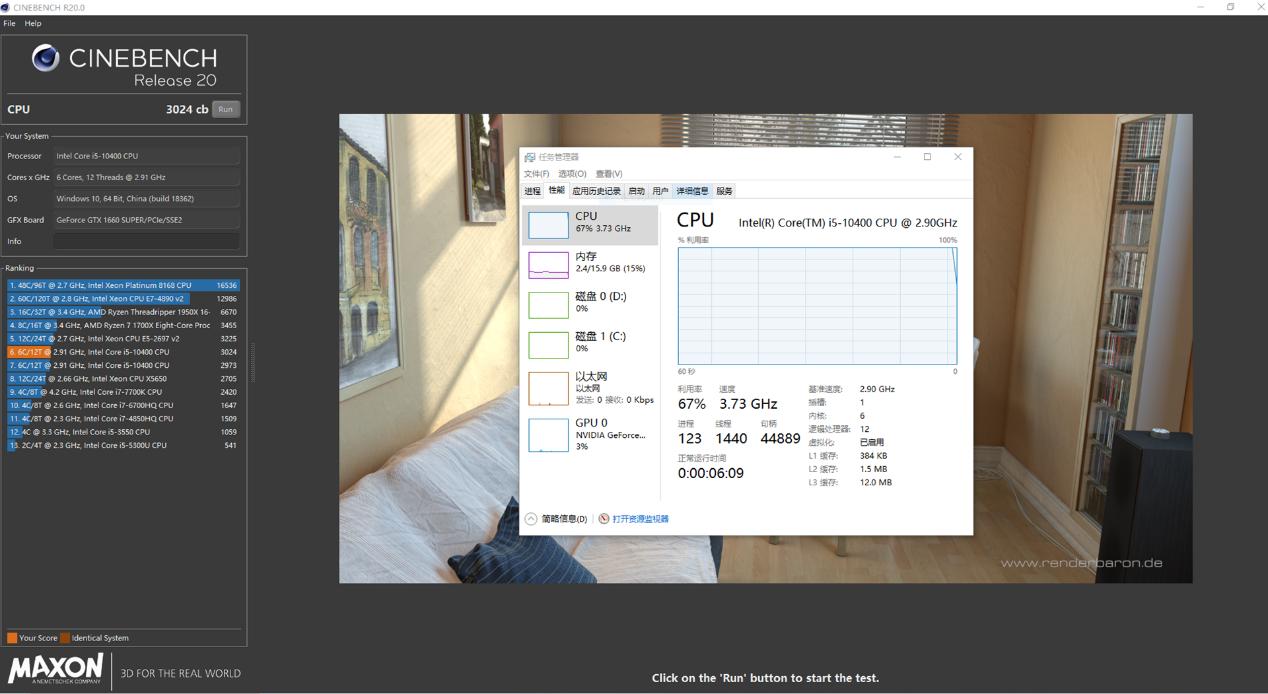Open the Cinebench Help menu
Viewport: 1268px width, 694px height.
click(33, 23)
